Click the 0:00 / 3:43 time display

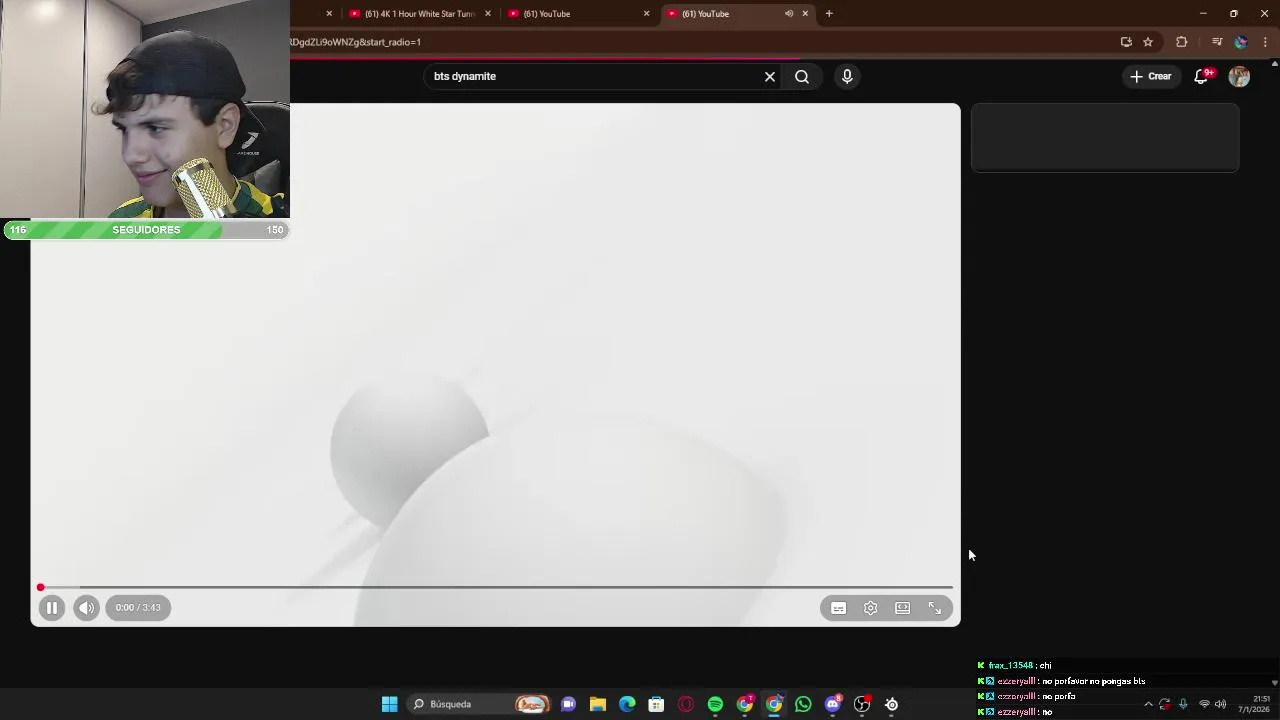pyautogui.click(x=138, y=607)
